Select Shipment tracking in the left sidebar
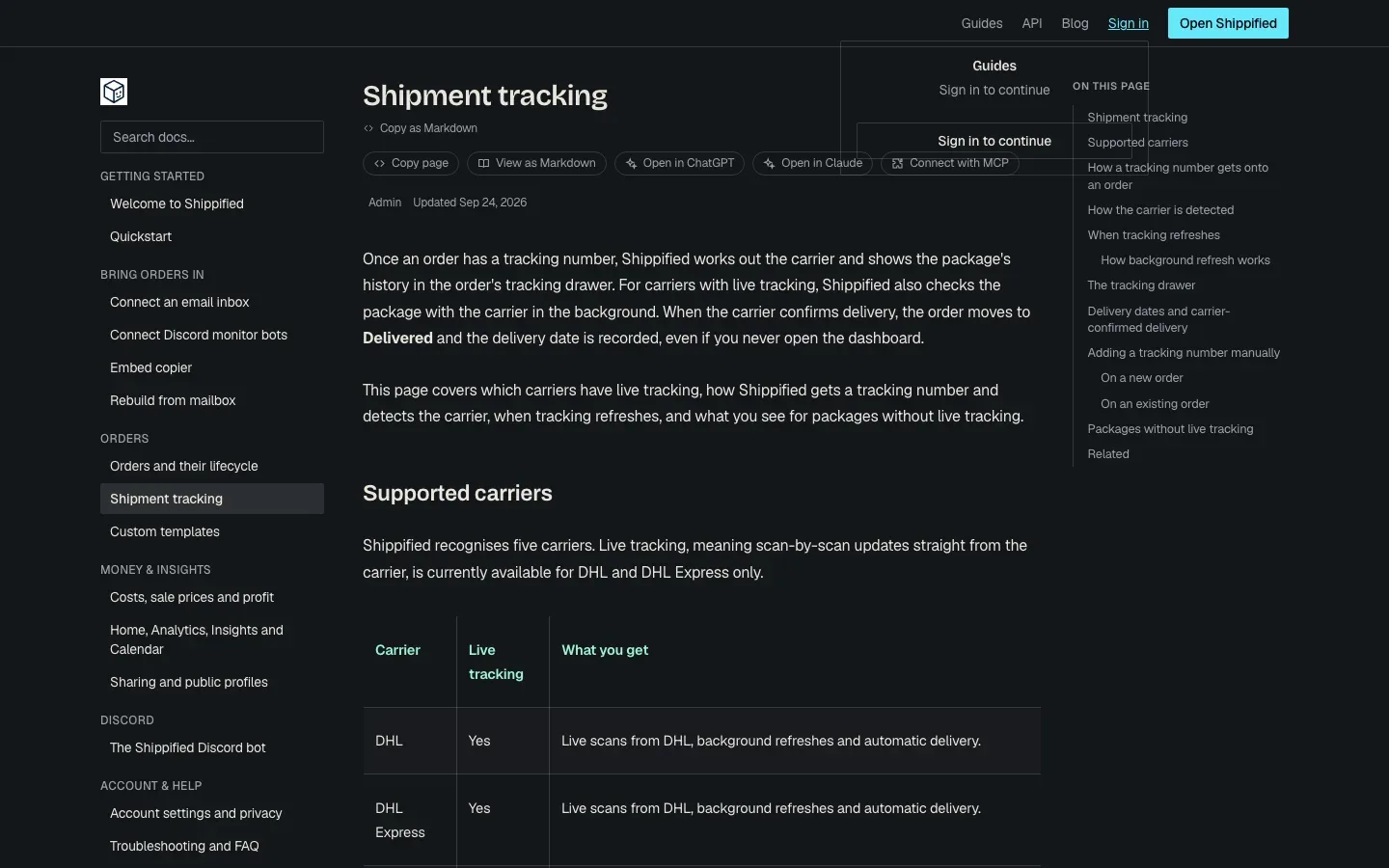The image size is (1389, 868). tap(212, 499)
